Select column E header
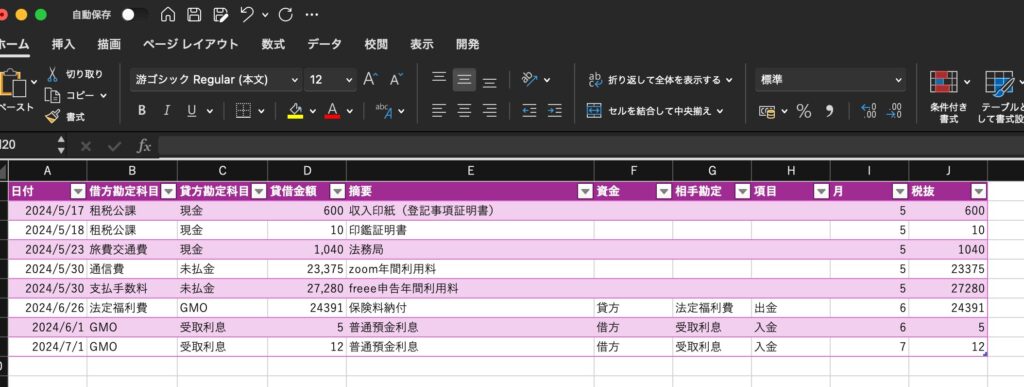1024x387 pixels. [470, 171]
